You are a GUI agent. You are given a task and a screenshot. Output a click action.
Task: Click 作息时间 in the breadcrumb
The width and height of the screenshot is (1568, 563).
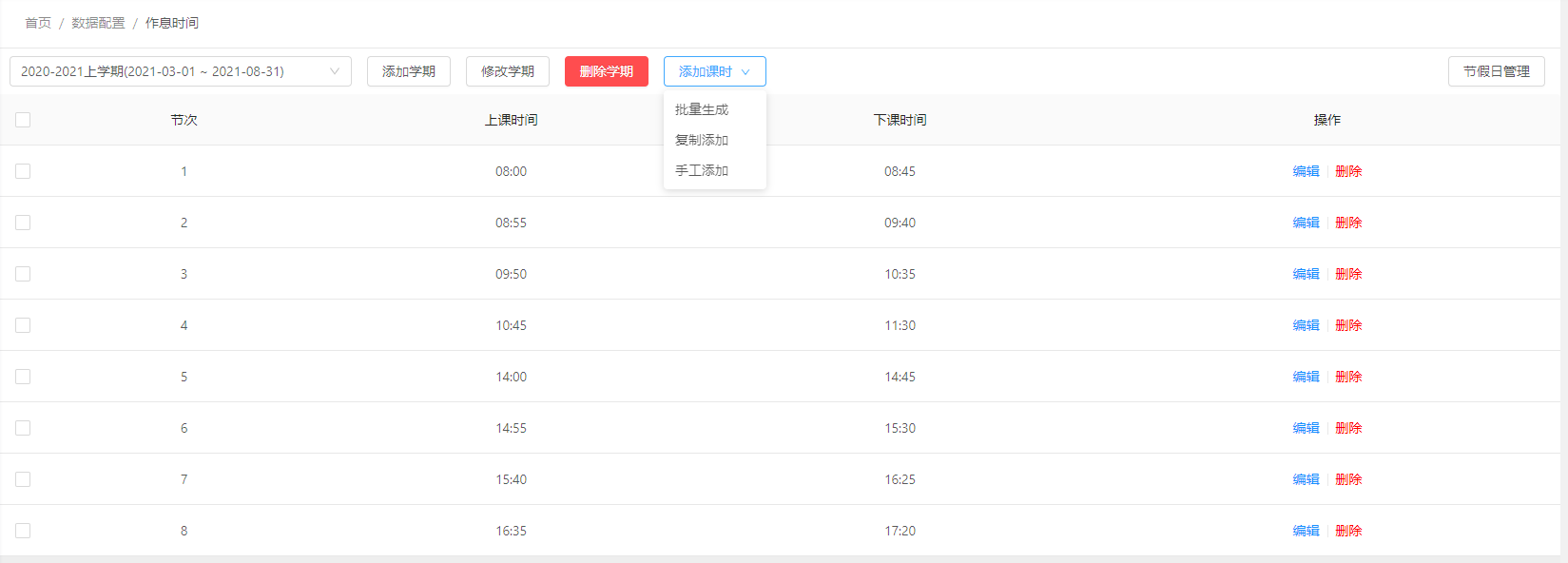coord(172,23)
